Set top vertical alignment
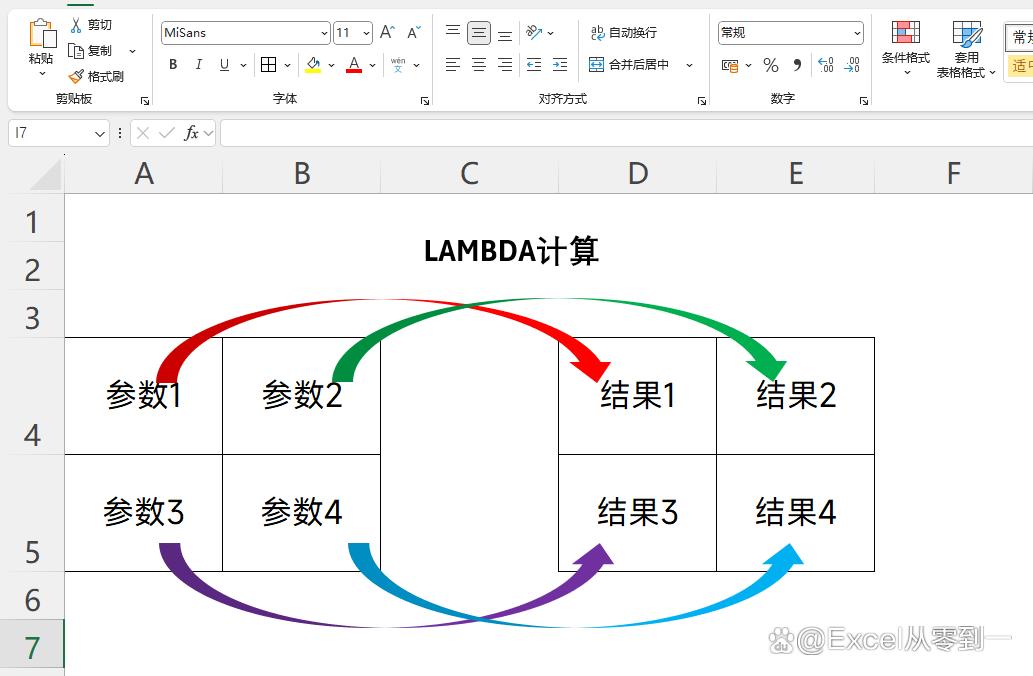The height and width of the screenshot is (676, 1033). pos(453,31)
